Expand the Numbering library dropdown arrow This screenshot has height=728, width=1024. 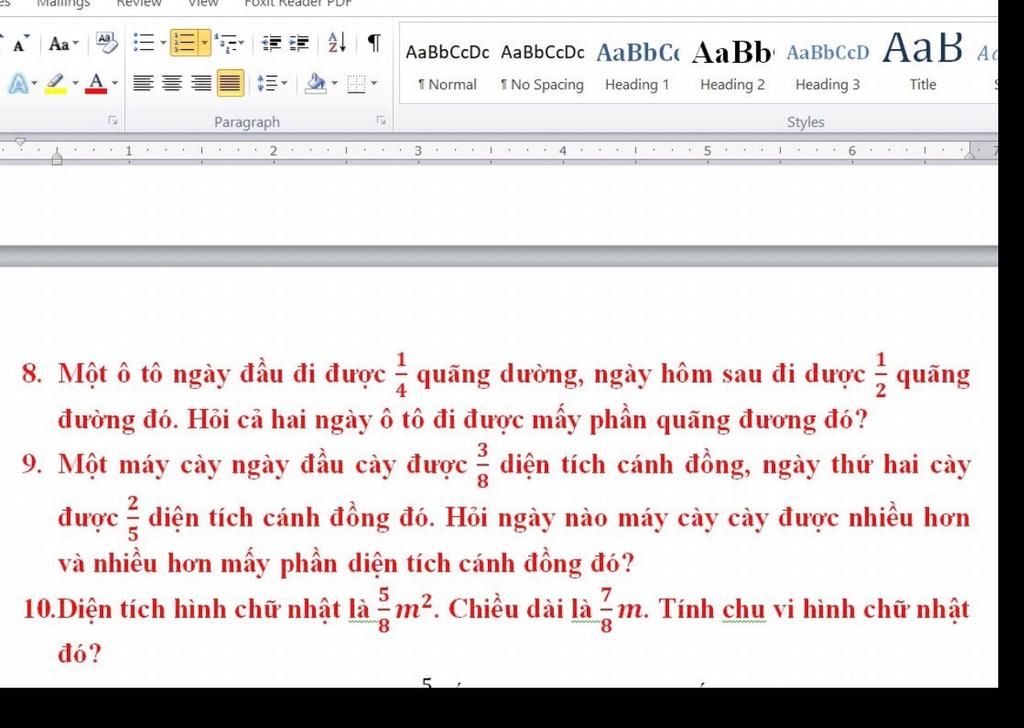[205, 43]
